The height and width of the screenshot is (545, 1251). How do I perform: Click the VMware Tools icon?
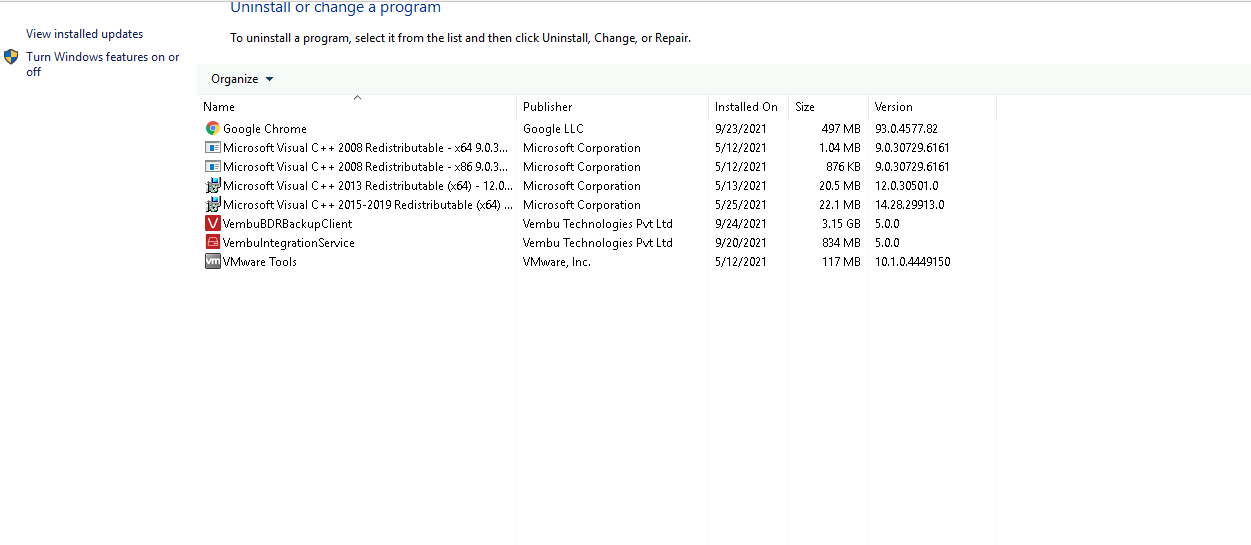coord(212,262)
